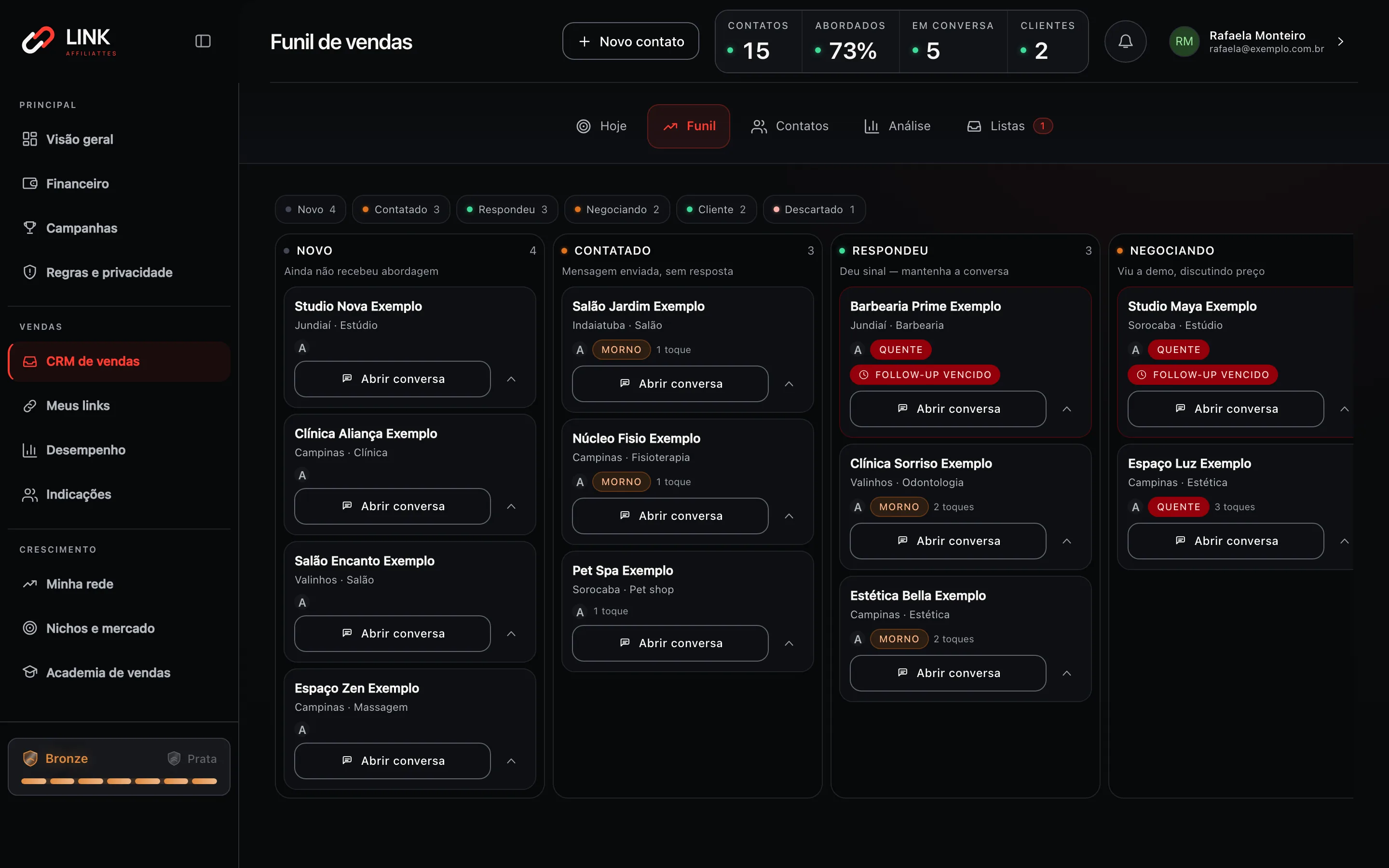1389x868 pixels.
Task: Click the Link Affiliattes logo
Action: [x=69, y=41]
